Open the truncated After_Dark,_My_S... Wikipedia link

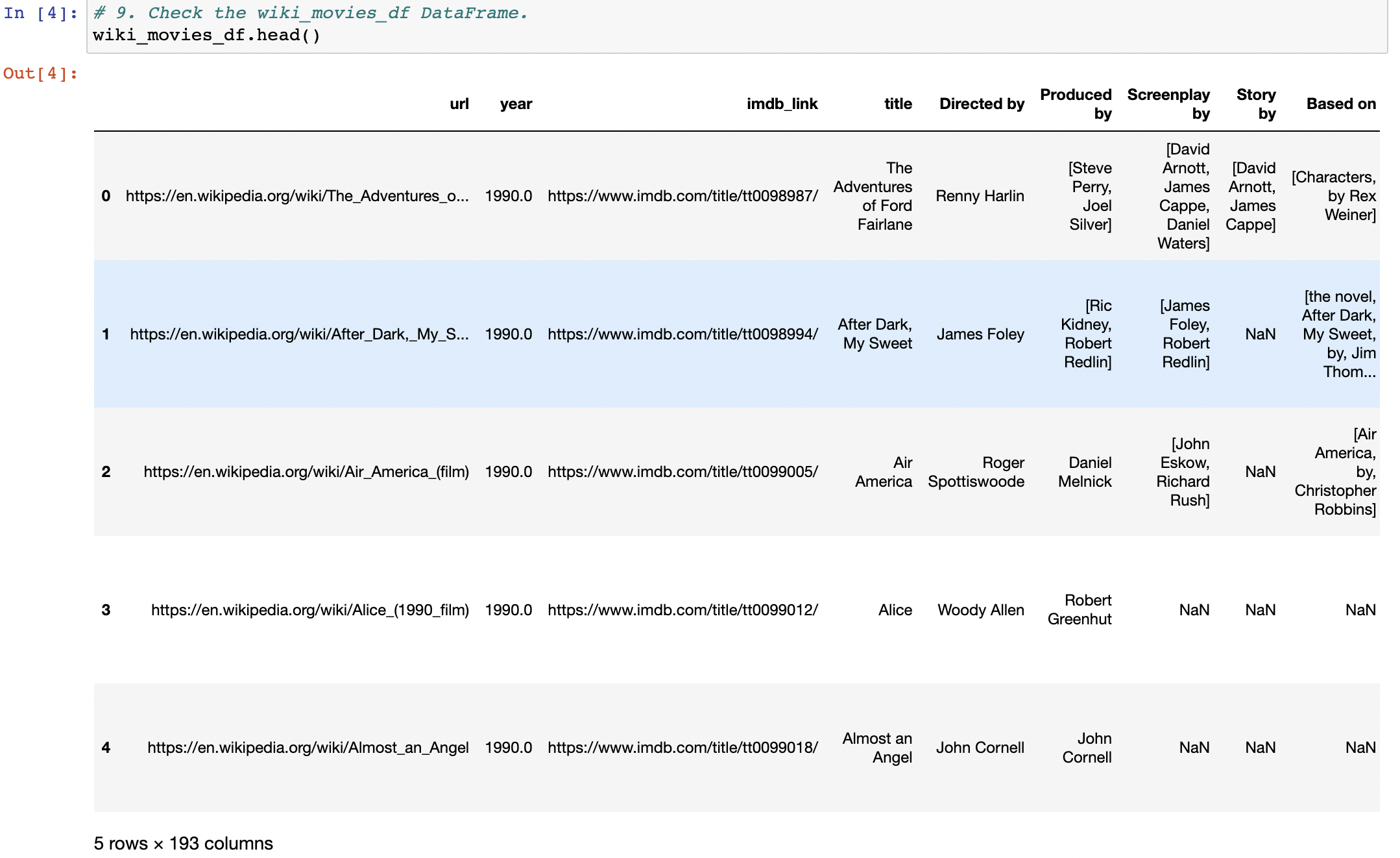(x=298, y=334)
